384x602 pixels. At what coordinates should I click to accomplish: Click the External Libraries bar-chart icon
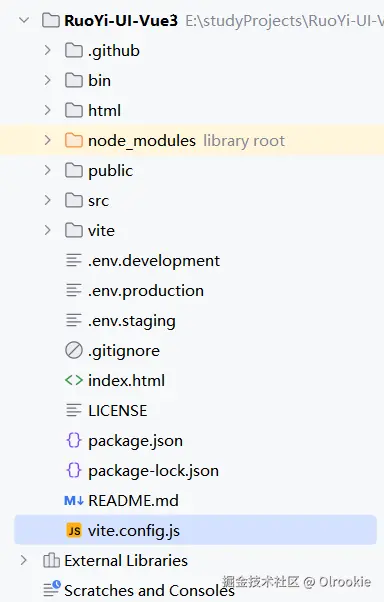tap(51, 560)
